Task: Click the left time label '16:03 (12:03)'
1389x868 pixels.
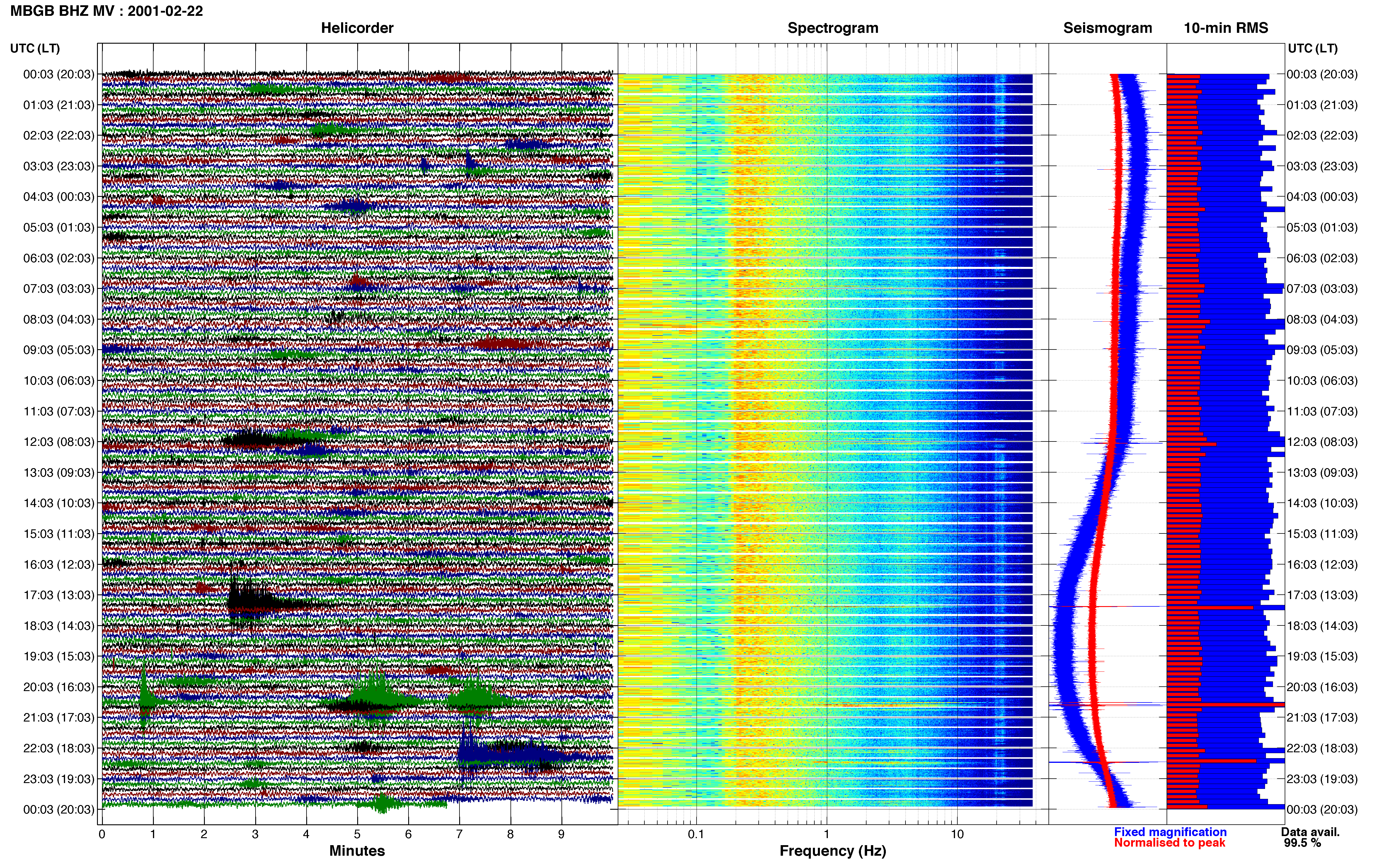Action: click(x=59, y=564)
